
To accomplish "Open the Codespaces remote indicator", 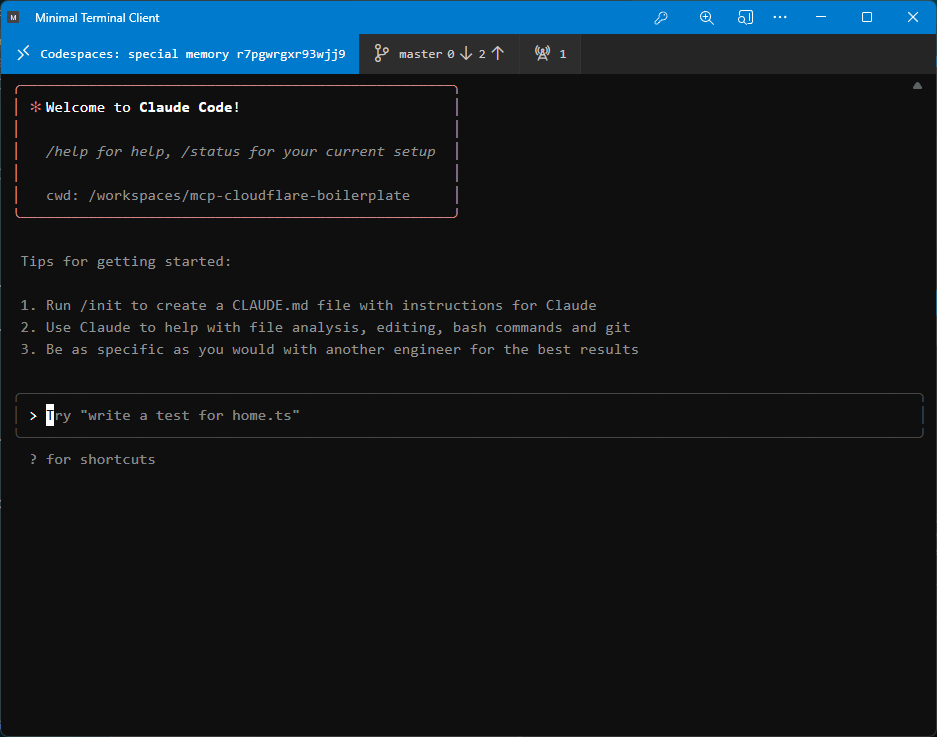I will click(180, 54).
